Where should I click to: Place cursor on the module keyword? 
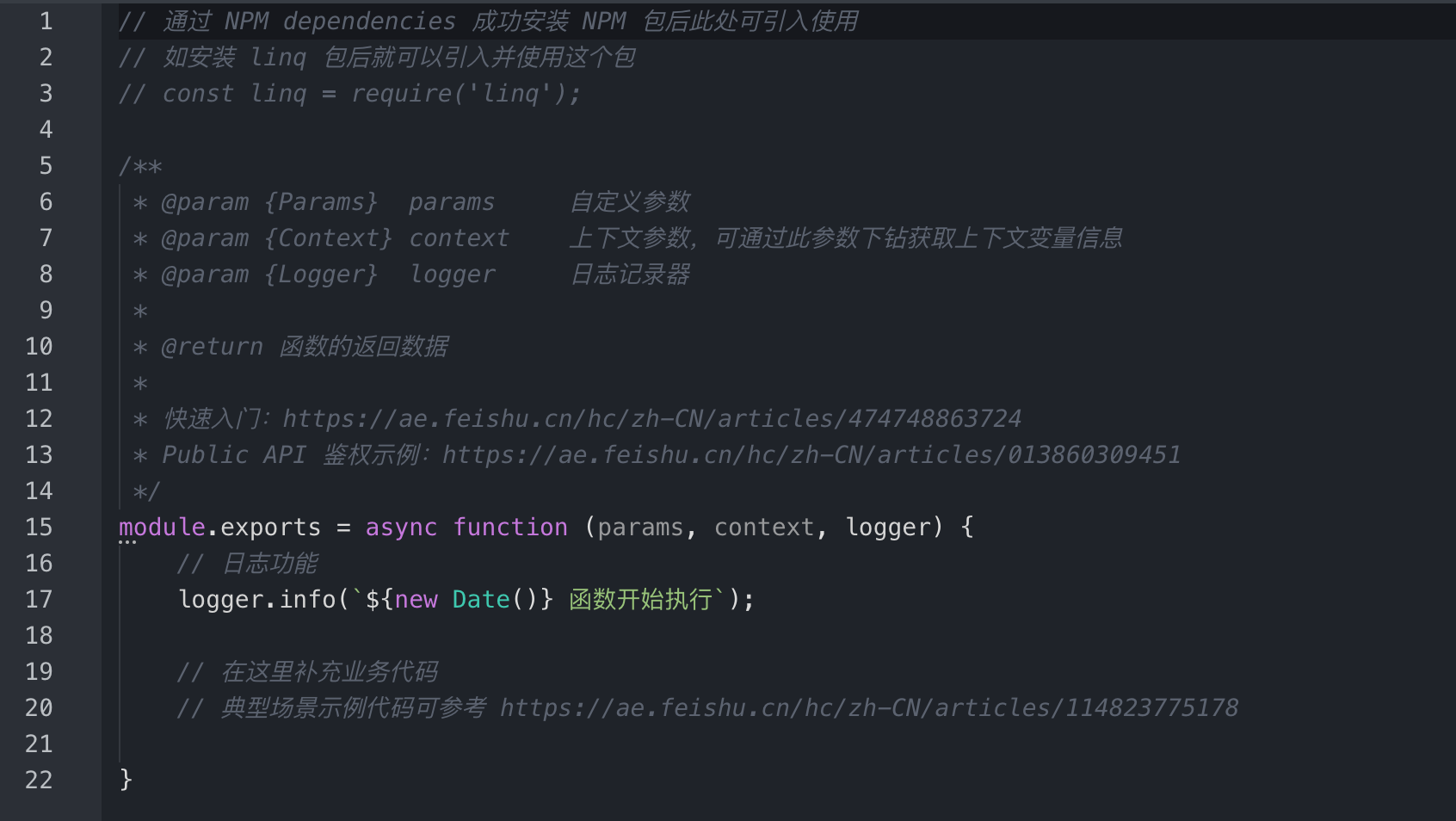[162, 527]
